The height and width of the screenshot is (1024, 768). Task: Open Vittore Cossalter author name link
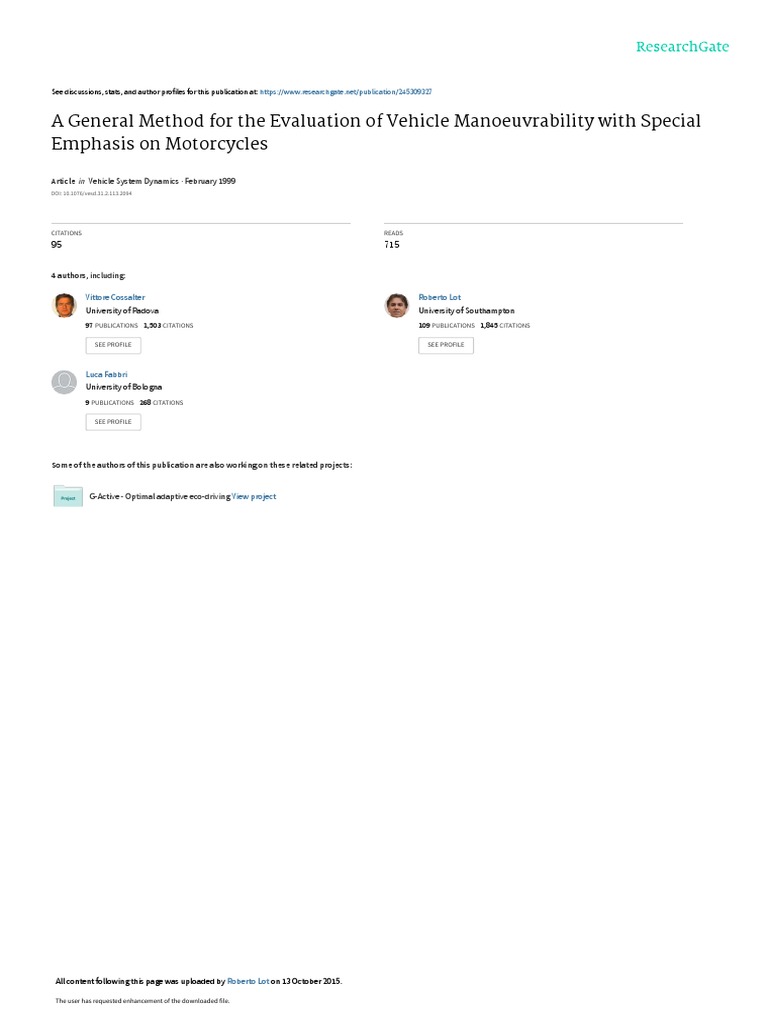115,297
